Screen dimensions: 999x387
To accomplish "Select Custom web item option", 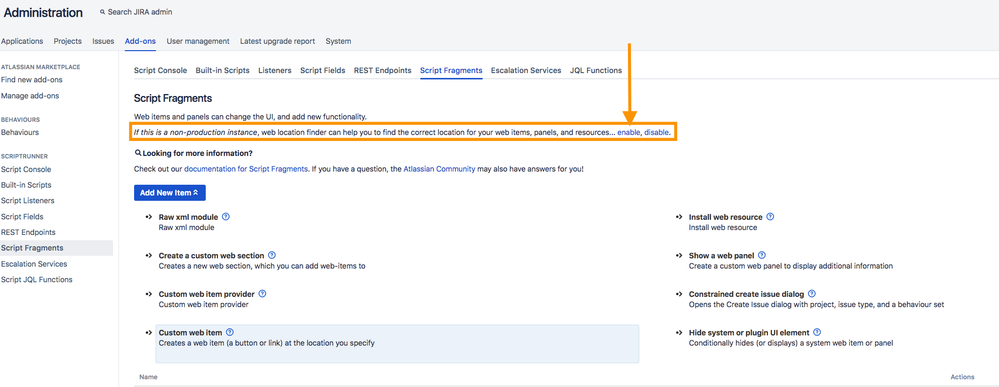I will [x=397, y=344].
